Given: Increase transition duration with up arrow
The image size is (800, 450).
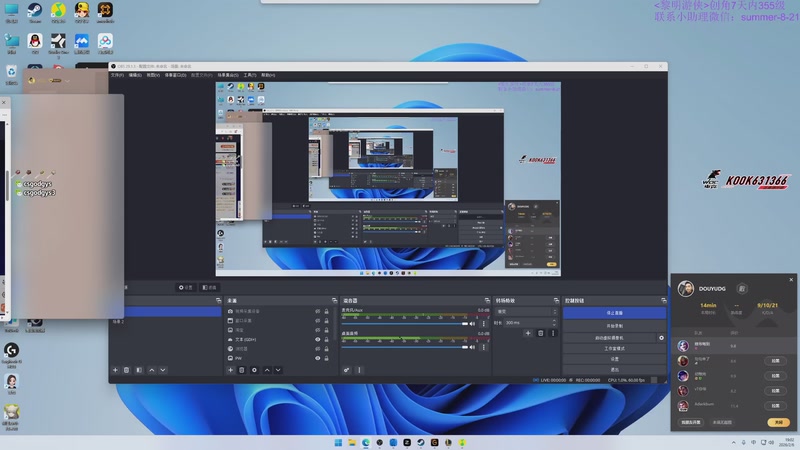Looking at the screenshot, I should [x=555, y=320].
